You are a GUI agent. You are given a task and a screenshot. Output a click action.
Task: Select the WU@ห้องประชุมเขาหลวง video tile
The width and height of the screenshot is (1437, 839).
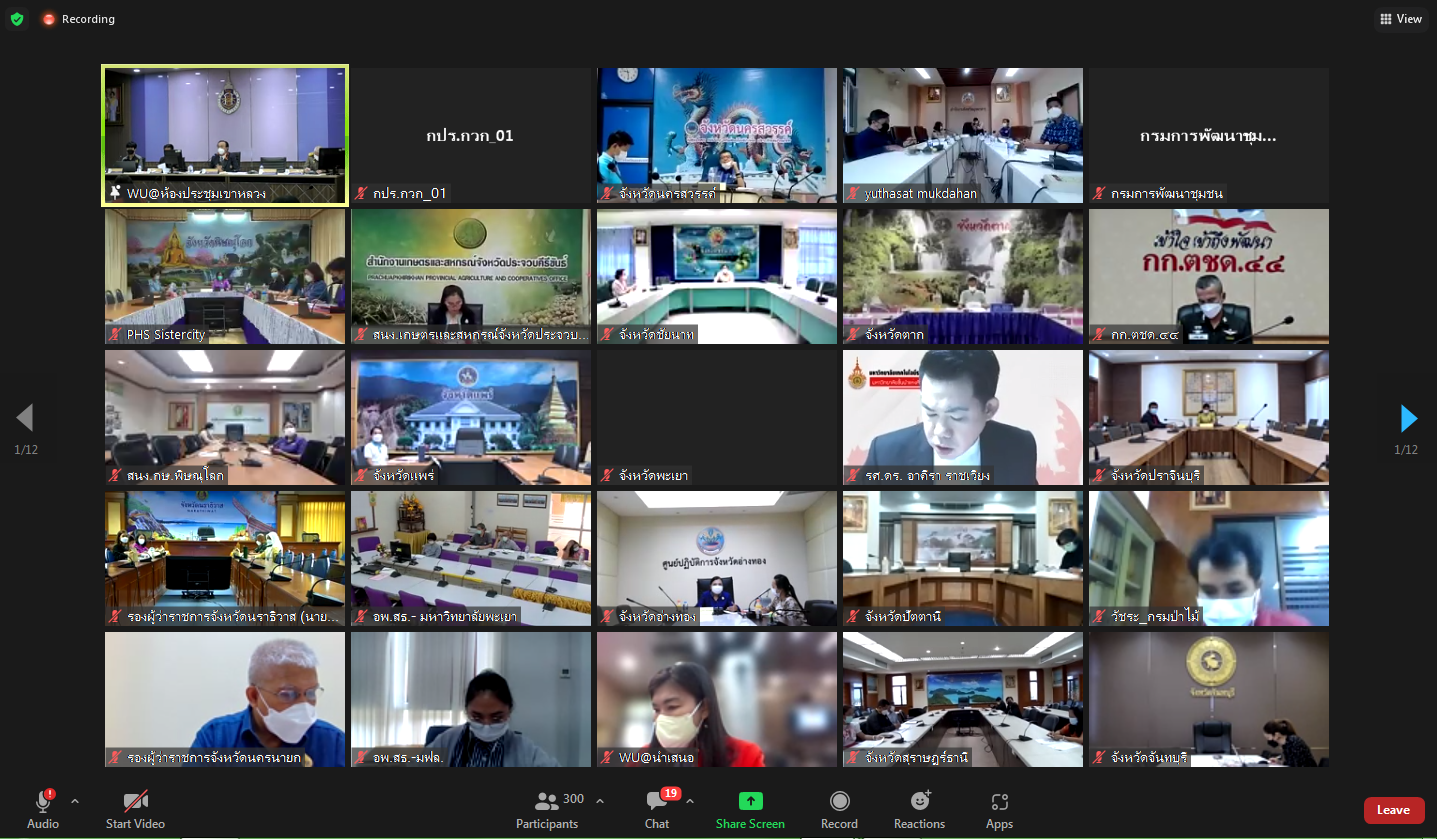point(225,135)
